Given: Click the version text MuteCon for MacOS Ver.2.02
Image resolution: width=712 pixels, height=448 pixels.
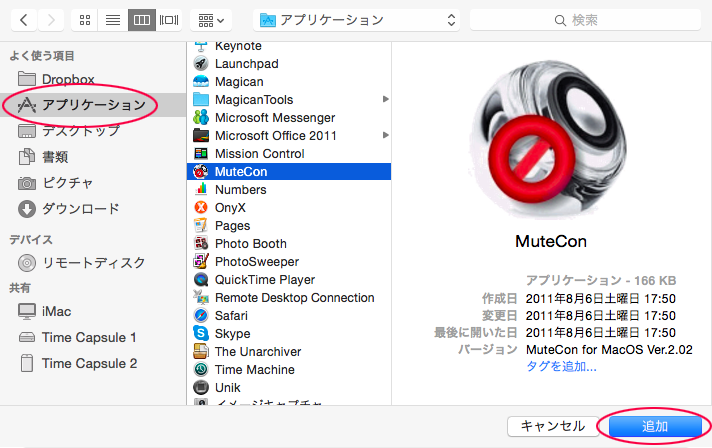Looking at the screenshot, I should [609, 350].
